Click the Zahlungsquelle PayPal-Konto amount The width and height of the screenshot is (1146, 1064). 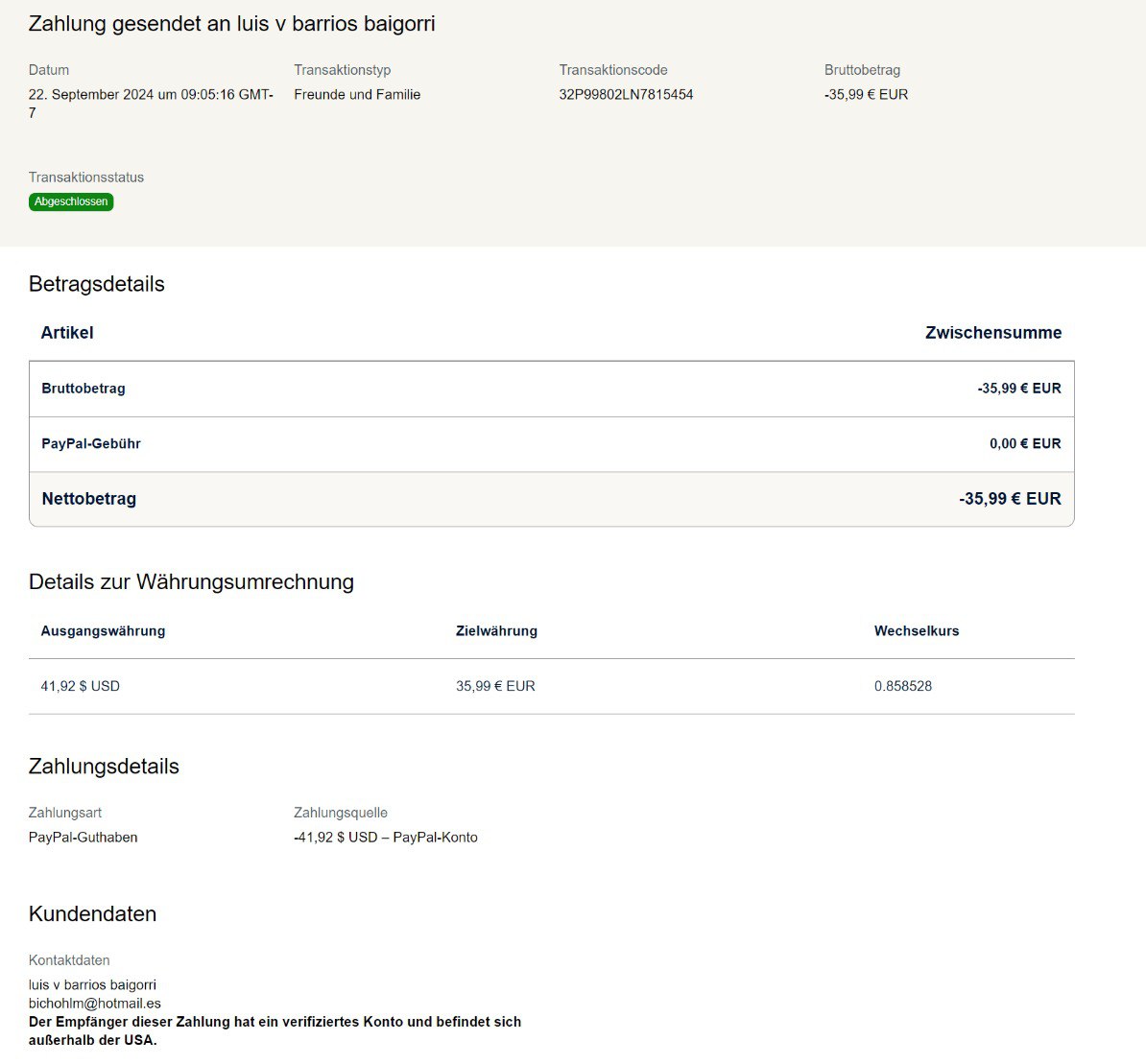[x=386, y=837]
